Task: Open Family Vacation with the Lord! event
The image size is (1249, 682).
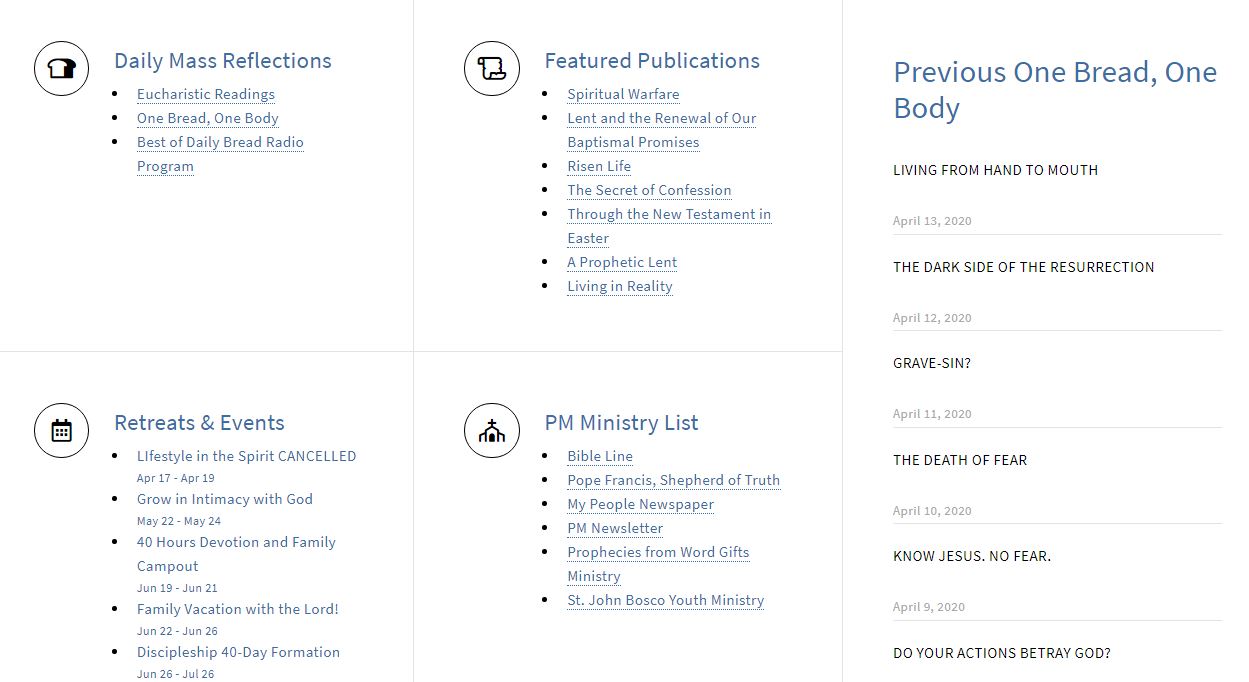Action: (x=238, y=609)
